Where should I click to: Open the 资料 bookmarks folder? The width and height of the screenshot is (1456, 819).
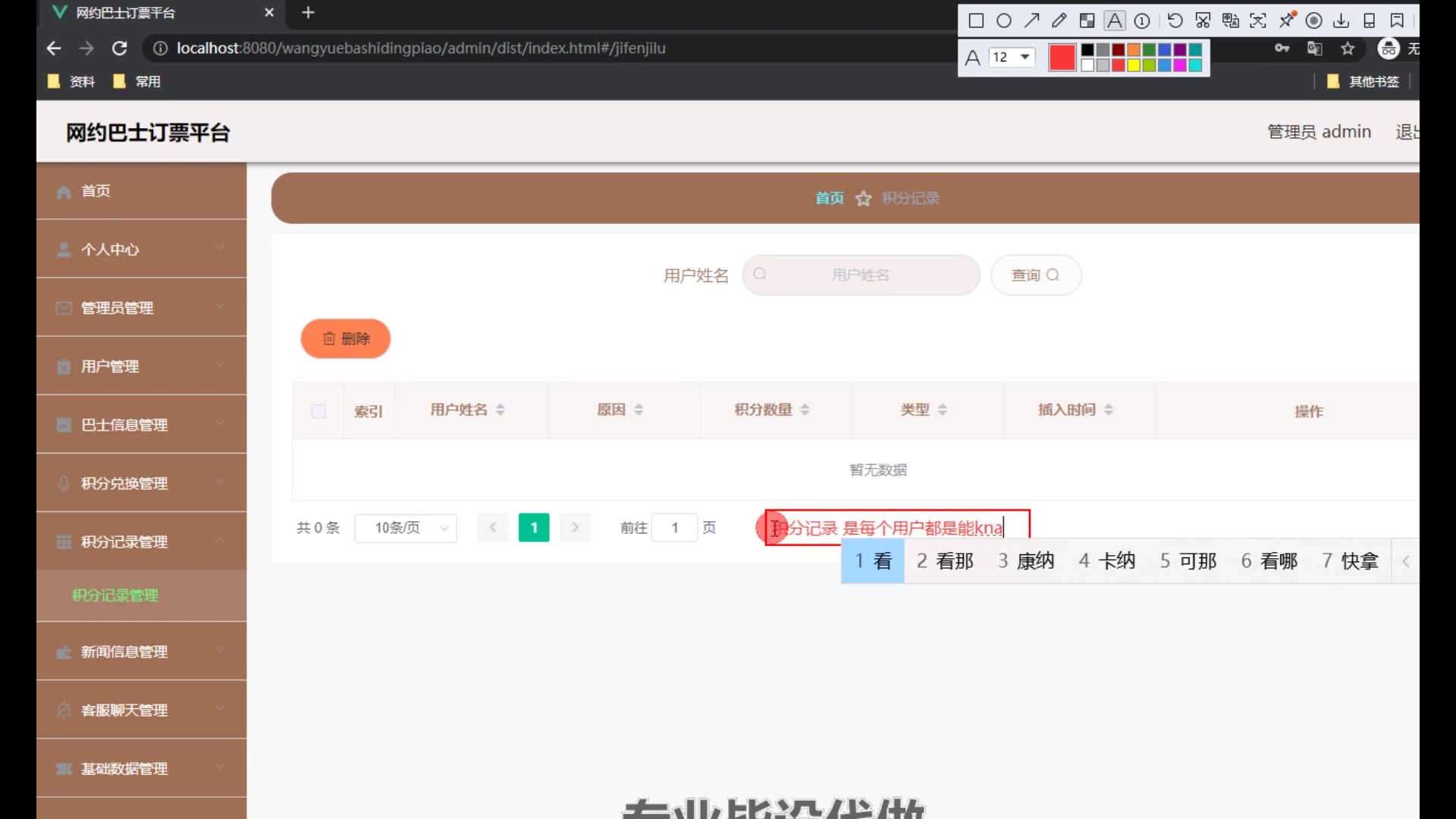click(71, 81)
